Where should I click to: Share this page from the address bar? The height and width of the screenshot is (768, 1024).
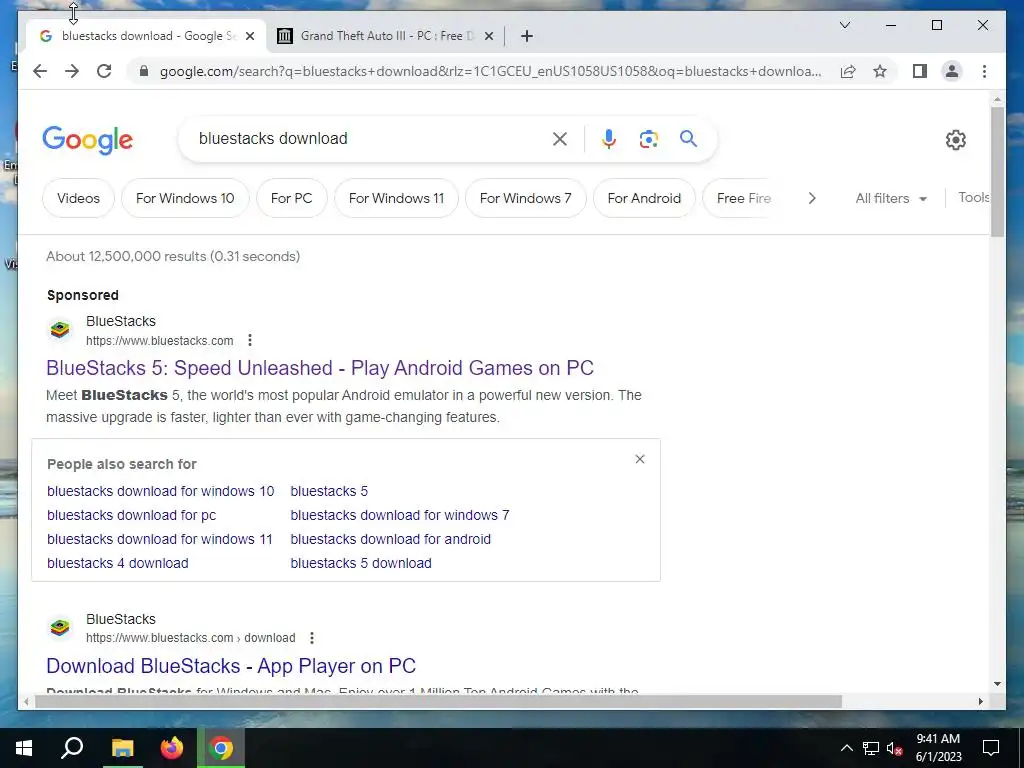(848, 71)
